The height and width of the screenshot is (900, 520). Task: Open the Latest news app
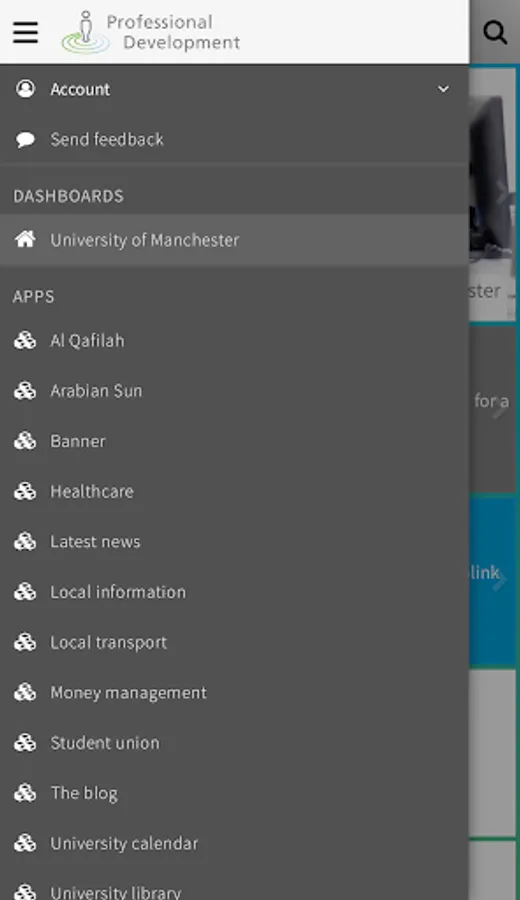234,542
